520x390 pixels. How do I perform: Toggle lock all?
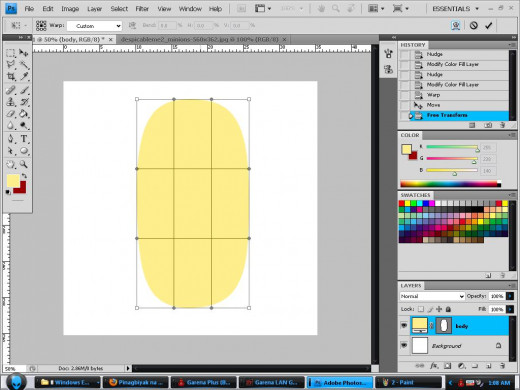448,309
